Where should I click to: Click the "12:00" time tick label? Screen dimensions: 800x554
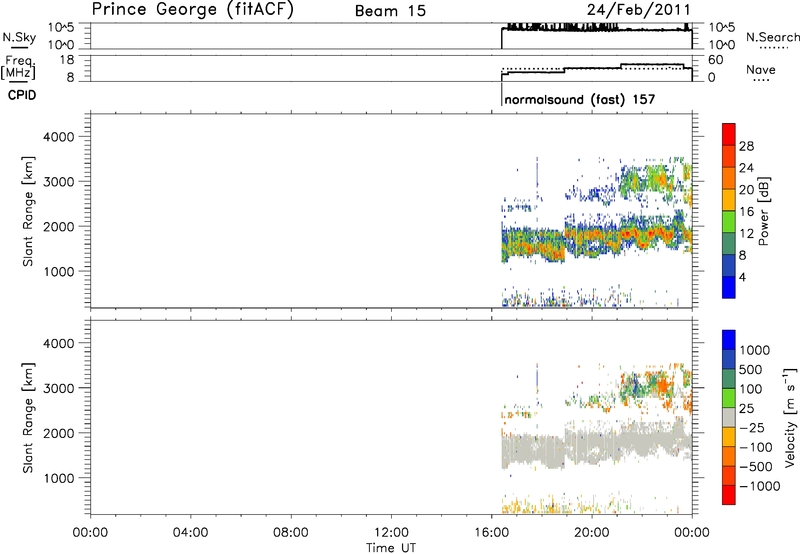click(391, 533)
